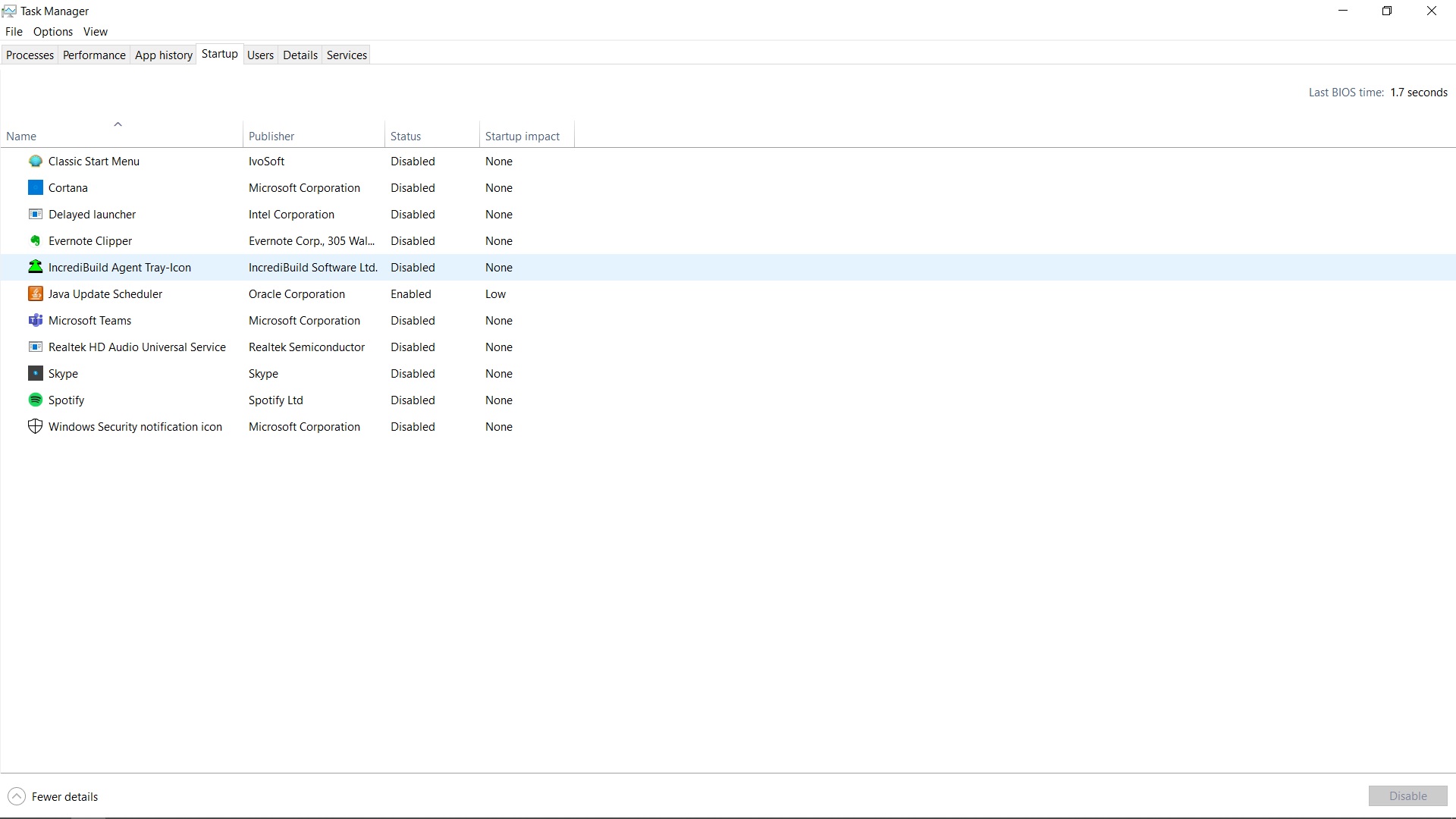Switch to the Details tab

pos(300,55)
